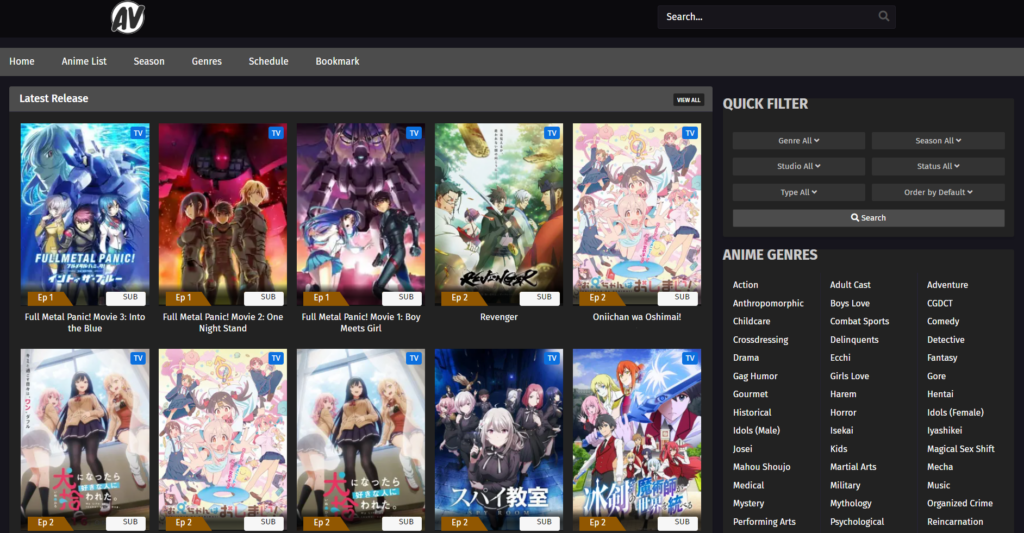Screen dimensions: 1024x533
Task: Open the Oniichan wa Oshimai! title link
Action: click(637, 317)
